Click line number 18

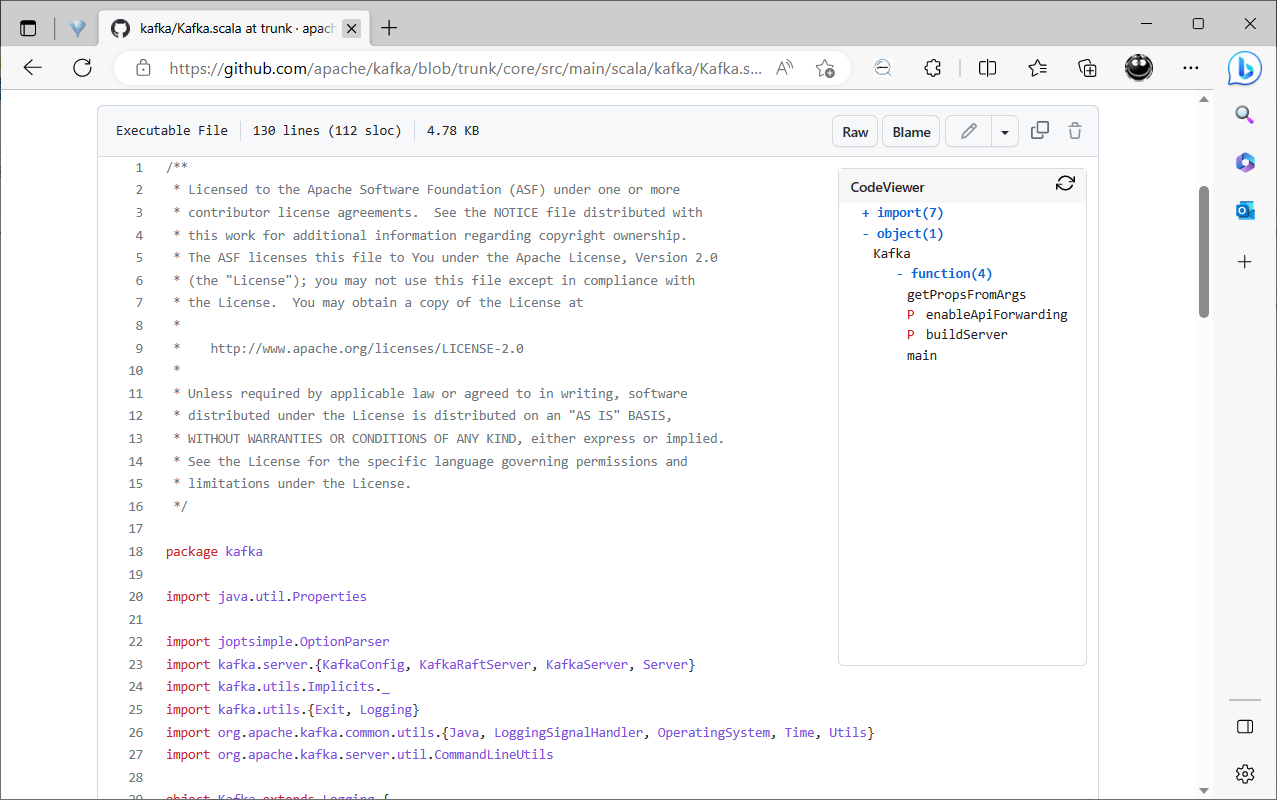pos(136,552)
